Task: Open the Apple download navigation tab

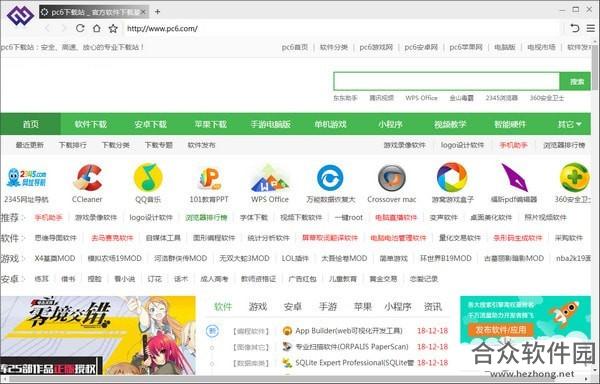Action: tap(210, 124)
